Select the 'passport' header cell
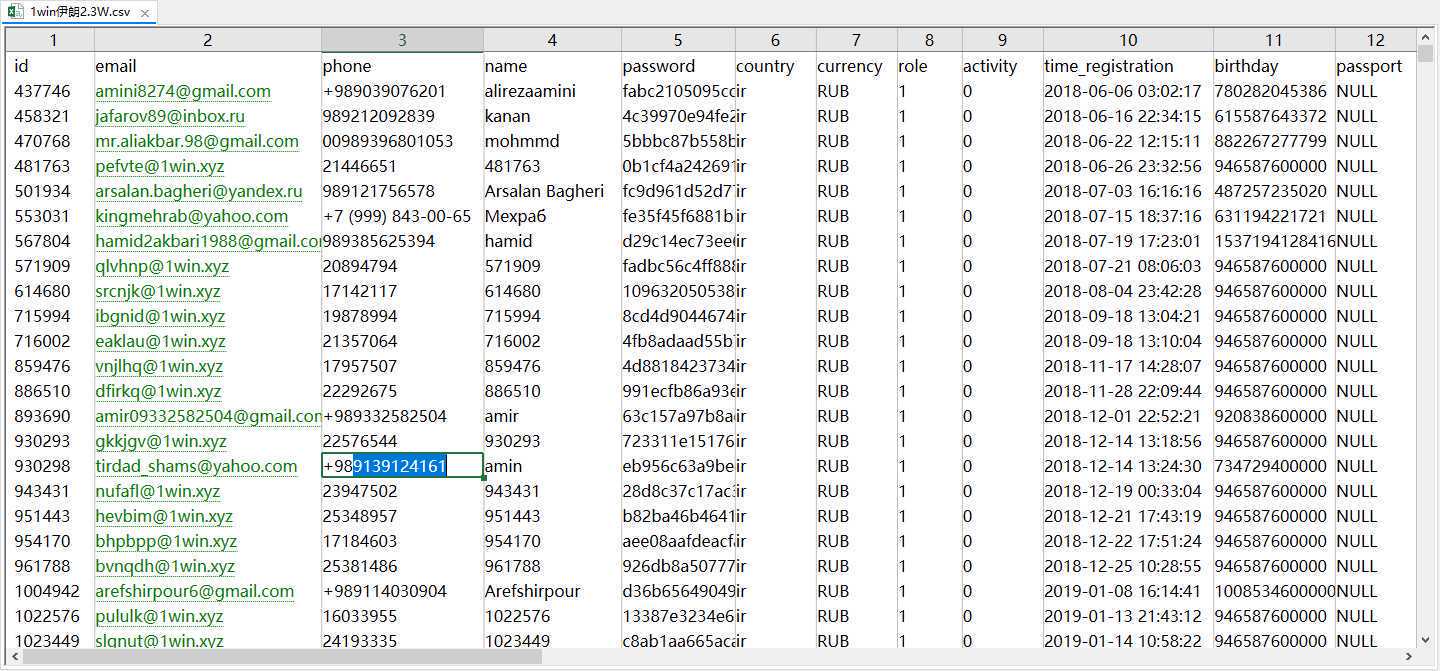Screen dimensions: 1440x671 point(1375,66)
